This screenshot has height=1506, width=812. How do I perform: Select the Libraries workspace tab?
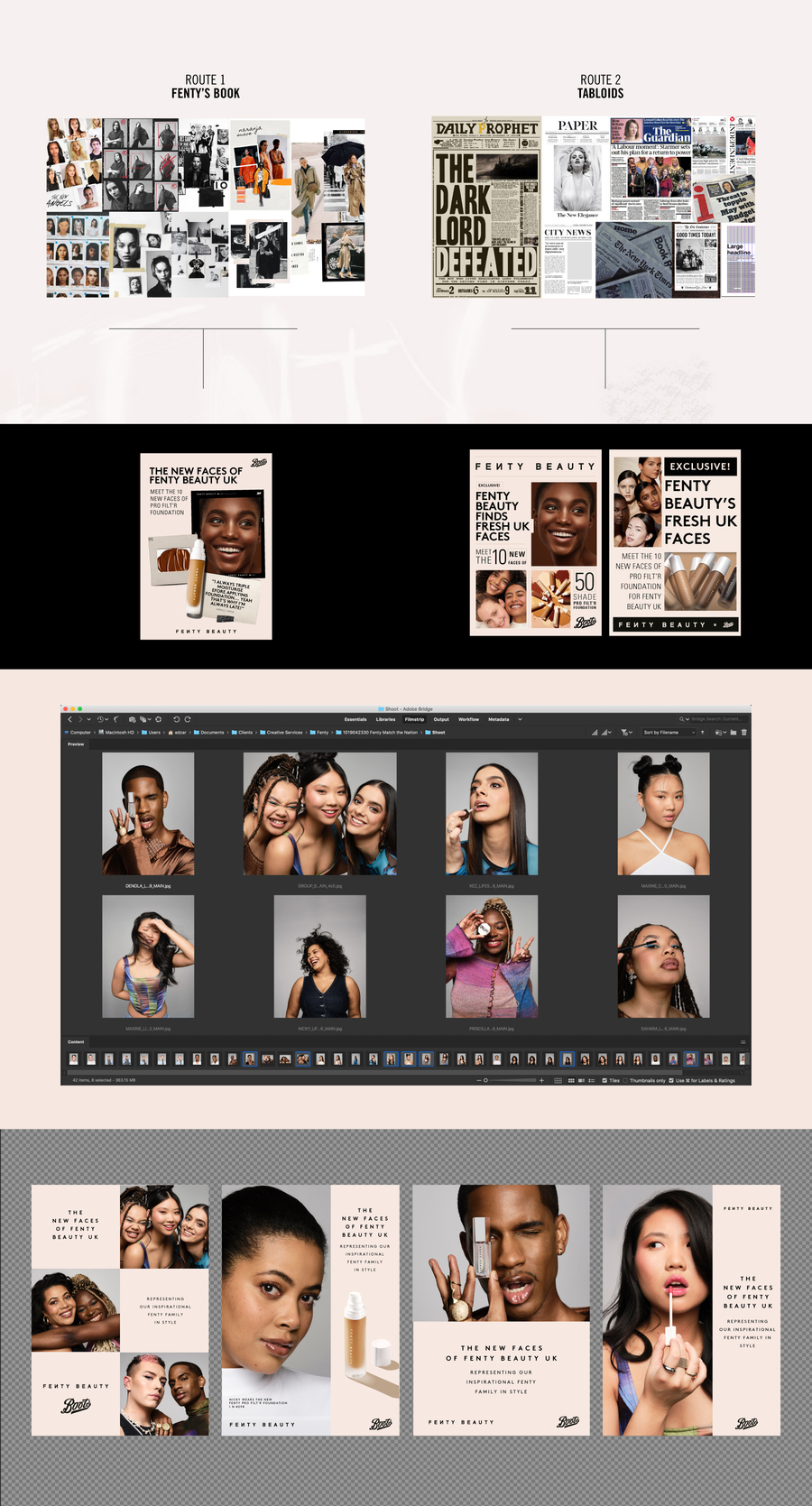[x=386, y=719]
